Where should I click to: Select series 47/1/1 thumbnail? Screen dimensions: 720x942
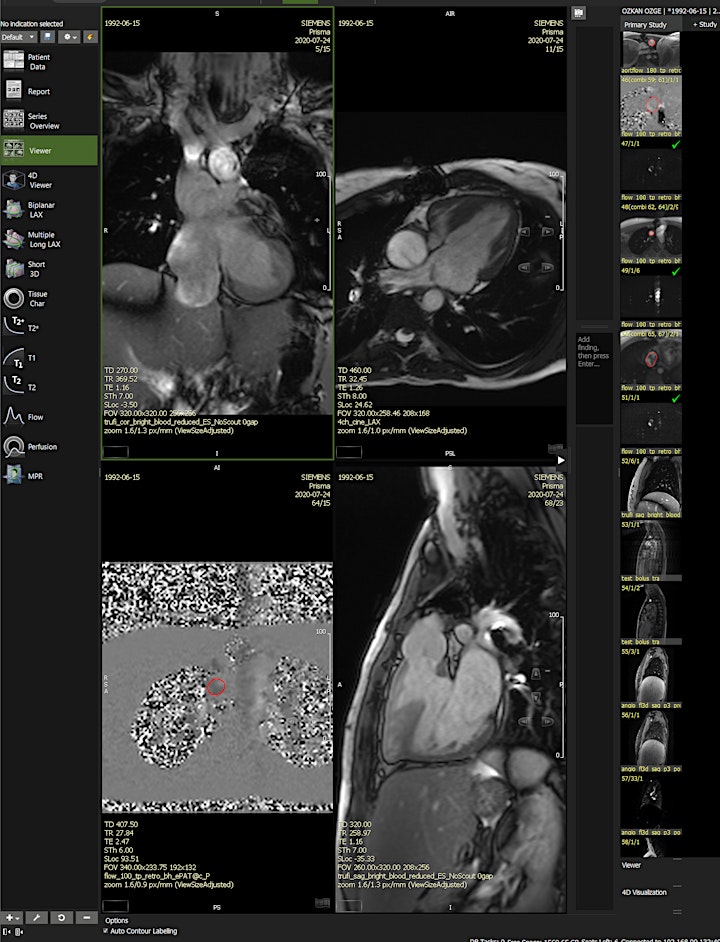click(x=651, y=170)
